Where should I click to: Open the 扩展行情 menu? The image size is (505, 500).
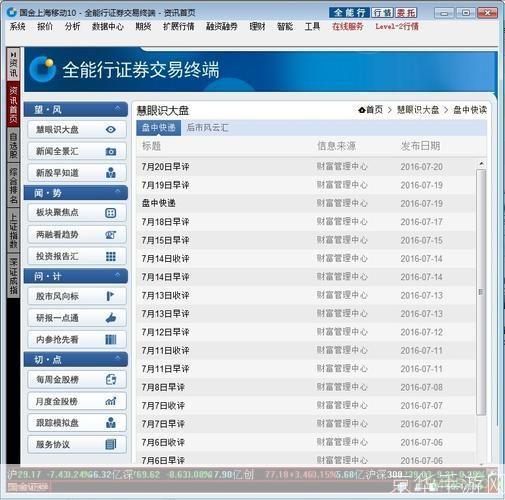179,26
